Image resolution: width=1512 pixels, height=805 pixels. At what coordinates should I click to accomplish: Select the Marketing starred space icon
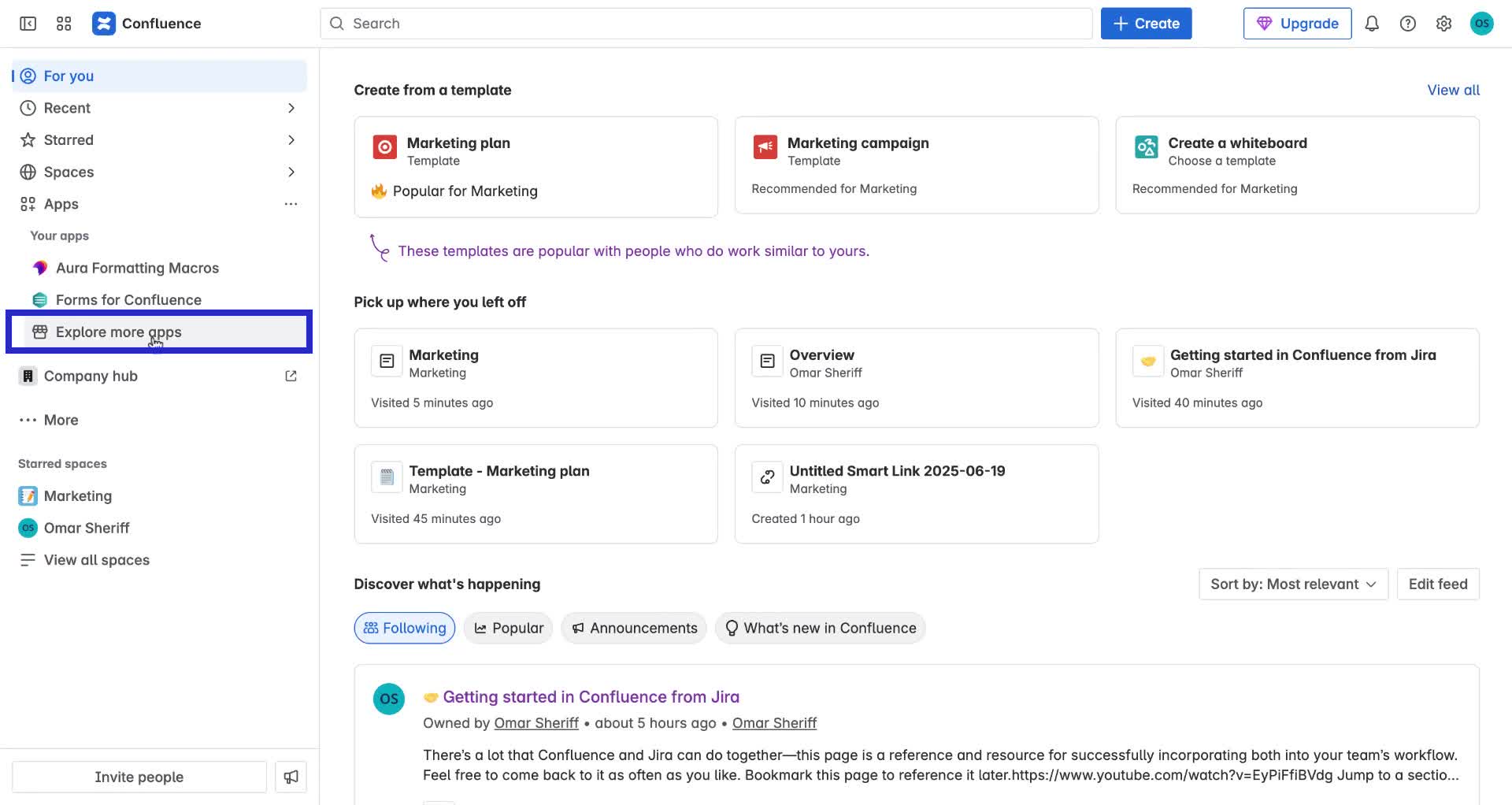pos(27,495)
